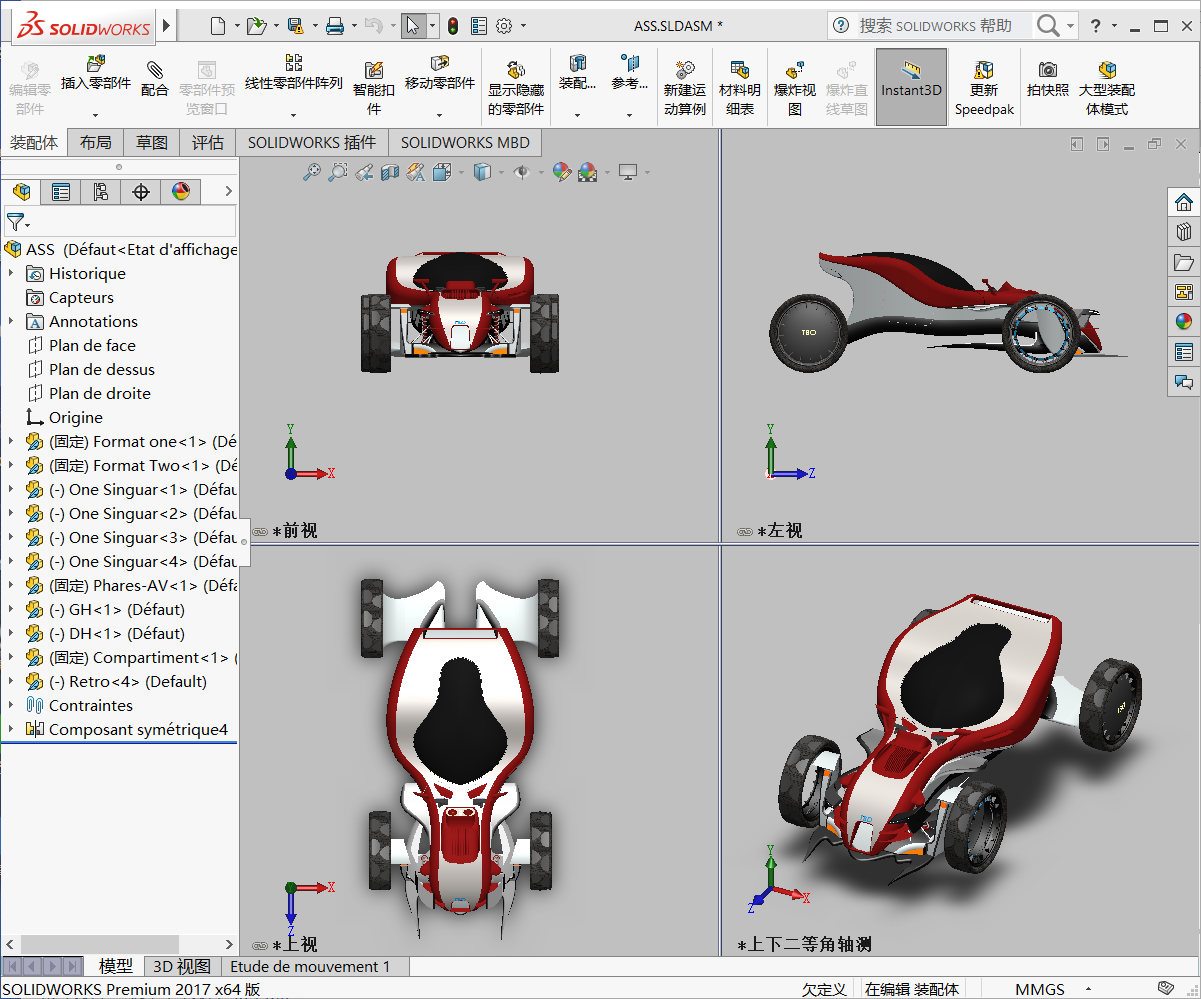Click the MMGS units status button
This screenshot has height=999, width=1201.
coord(1040,989)
